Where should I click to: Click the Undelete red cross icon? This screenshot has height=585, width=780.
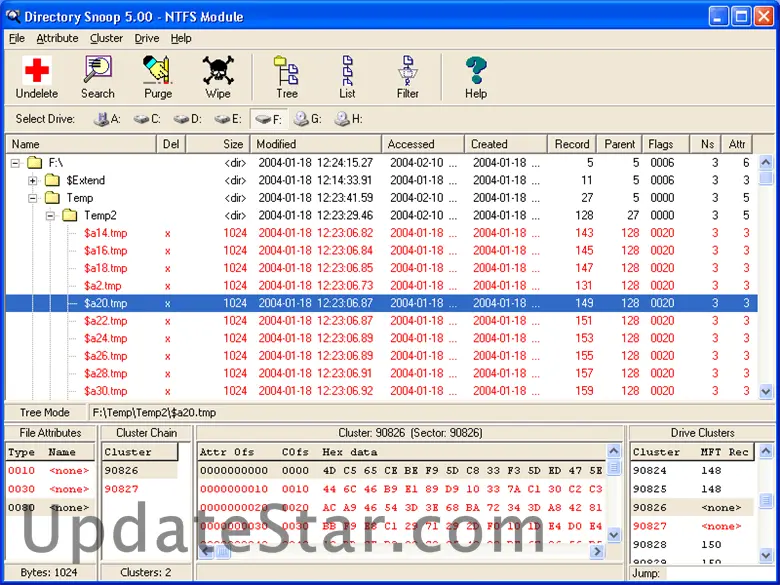37,70
